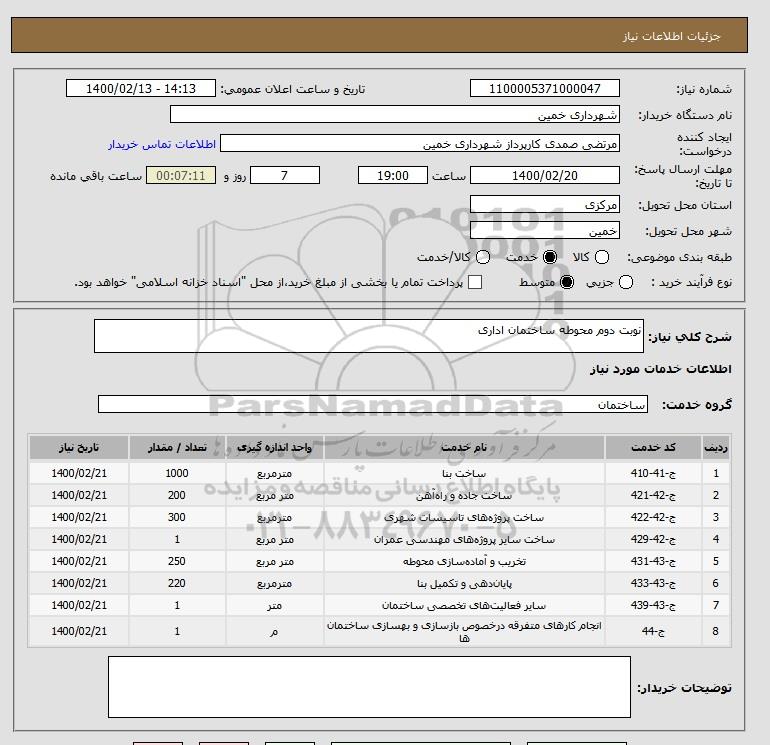
Task: Click the واحد اندازه گیری column header
Action: tap(275, 447)
